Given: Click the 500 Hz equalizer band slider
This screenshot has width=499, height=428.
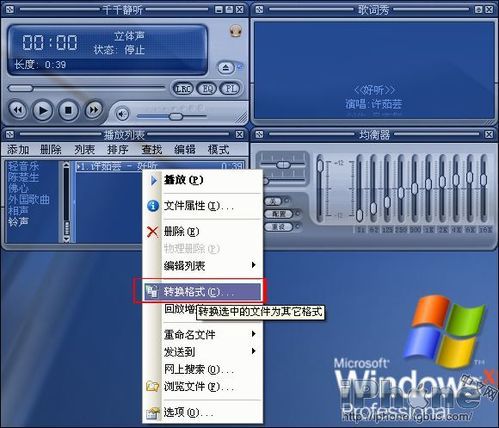Looking at the screenshot, I should pyautogui.click(x=415, y=189).
